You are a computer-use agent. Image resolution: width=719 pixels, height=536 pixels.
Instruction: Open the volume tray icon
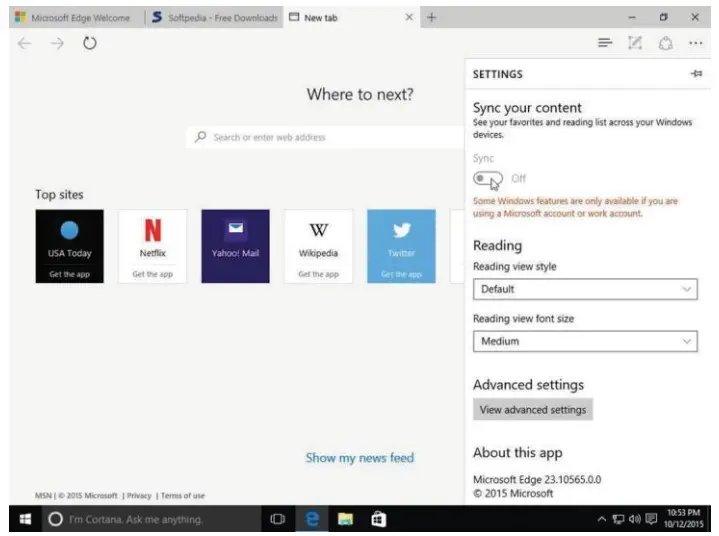pyautogui.click(x=635, y=519)
